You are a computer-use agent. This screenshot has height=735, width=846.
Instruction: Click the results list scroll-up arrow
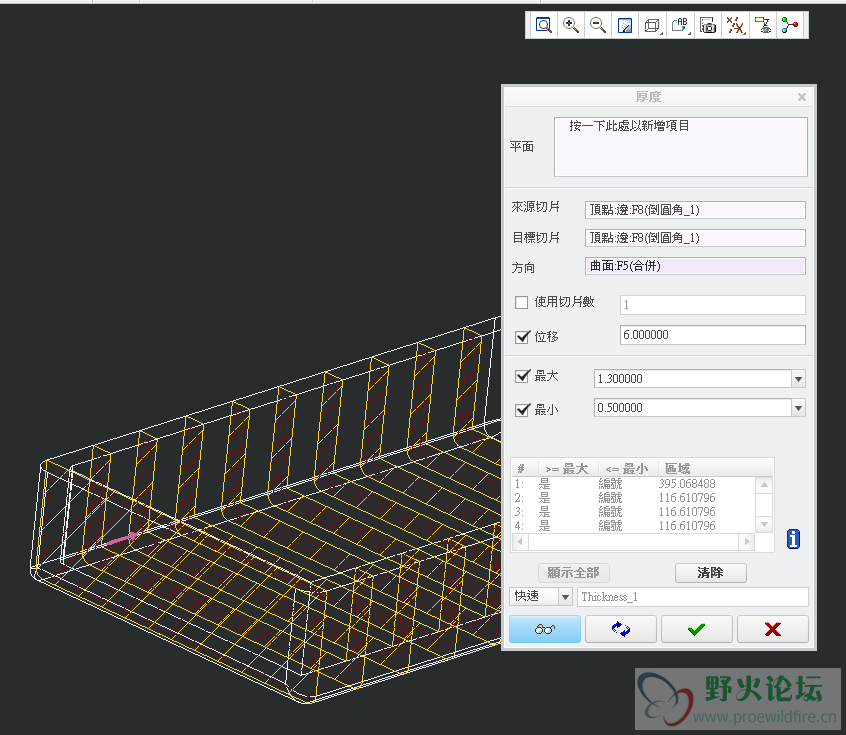click(x=765, y=485)
